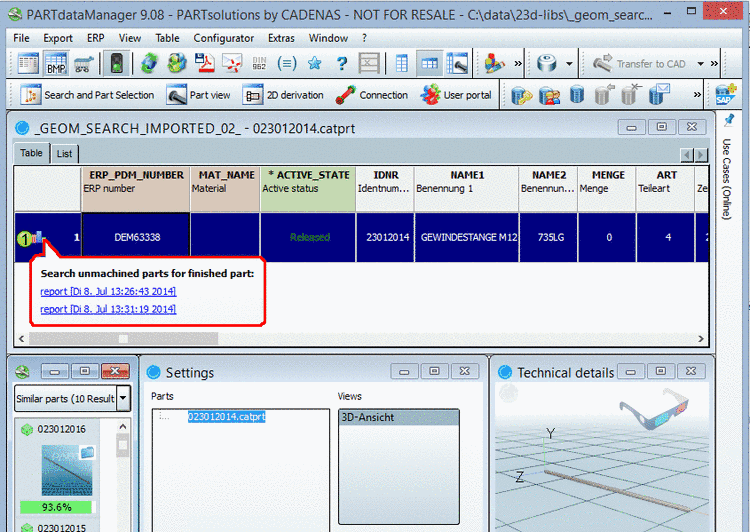This screenshot has width=750, height=532.
Task: Click the bar chart icon in row 1
Action: tap(38, 236)
